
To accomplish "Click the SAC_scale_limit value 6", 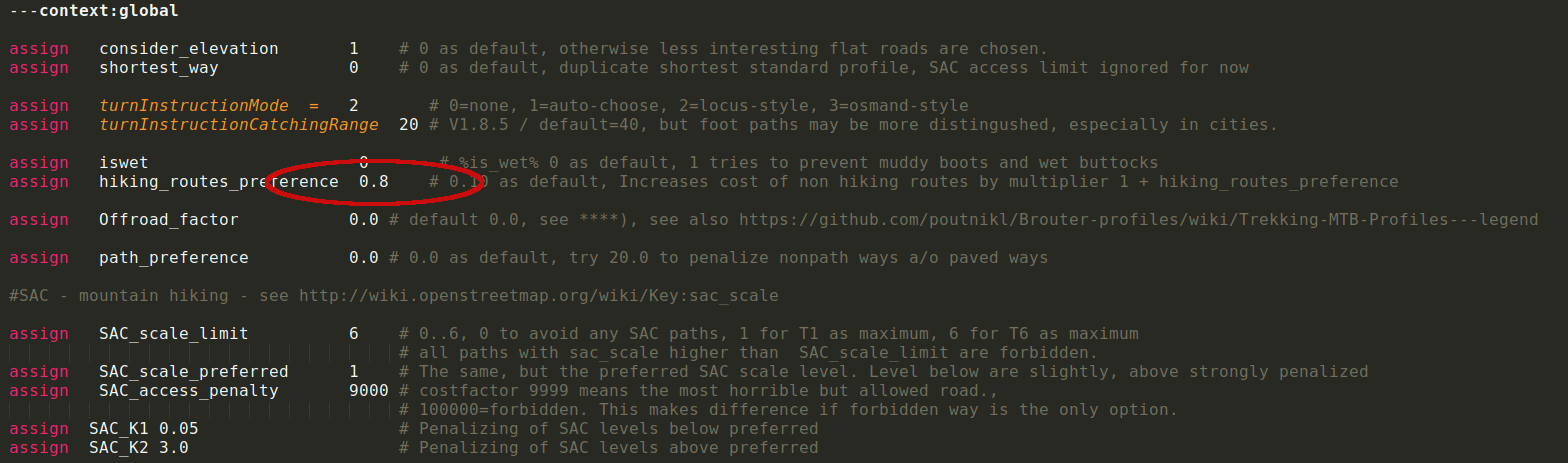I will [354, 333].
